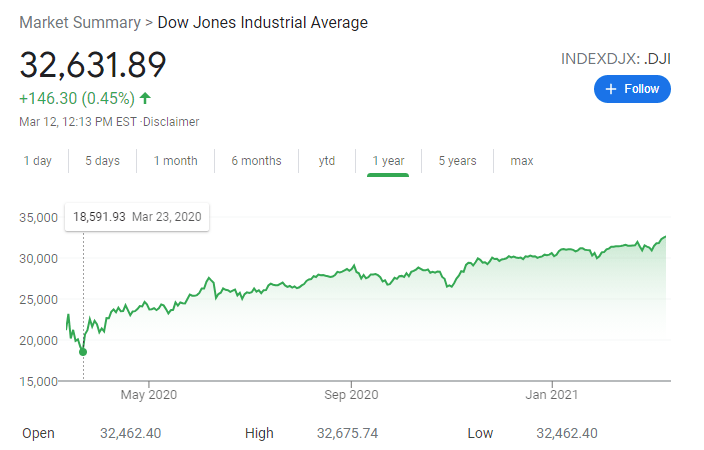This screenshot has height=450, width=704.
Task: Open the Market Summary breadcrumb link
Action: (80, 22)
